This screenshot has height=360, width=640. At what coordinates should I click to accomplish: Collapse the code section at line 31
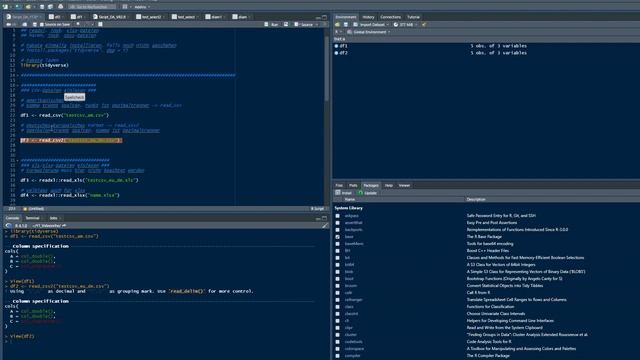tap(17, 160)
